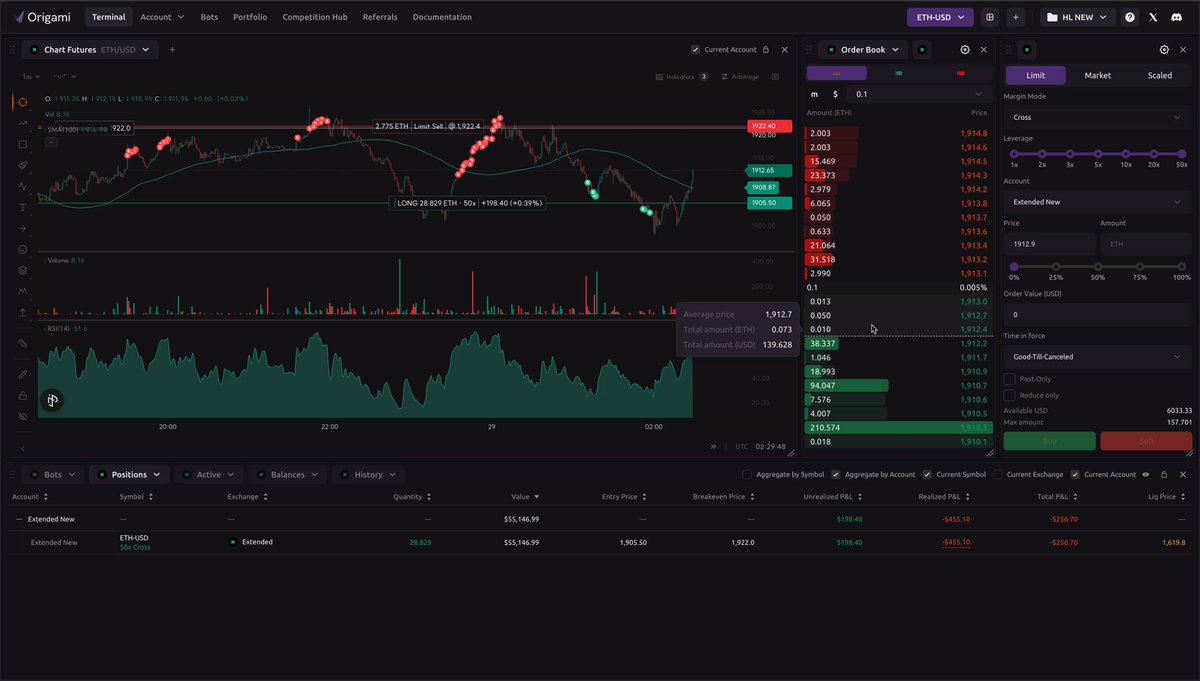Image resolution: width=1200 pixels, height=681 pixels.
Task: Click the ruler measure tool
Action: pyautogui.click(x=22, y=343)
